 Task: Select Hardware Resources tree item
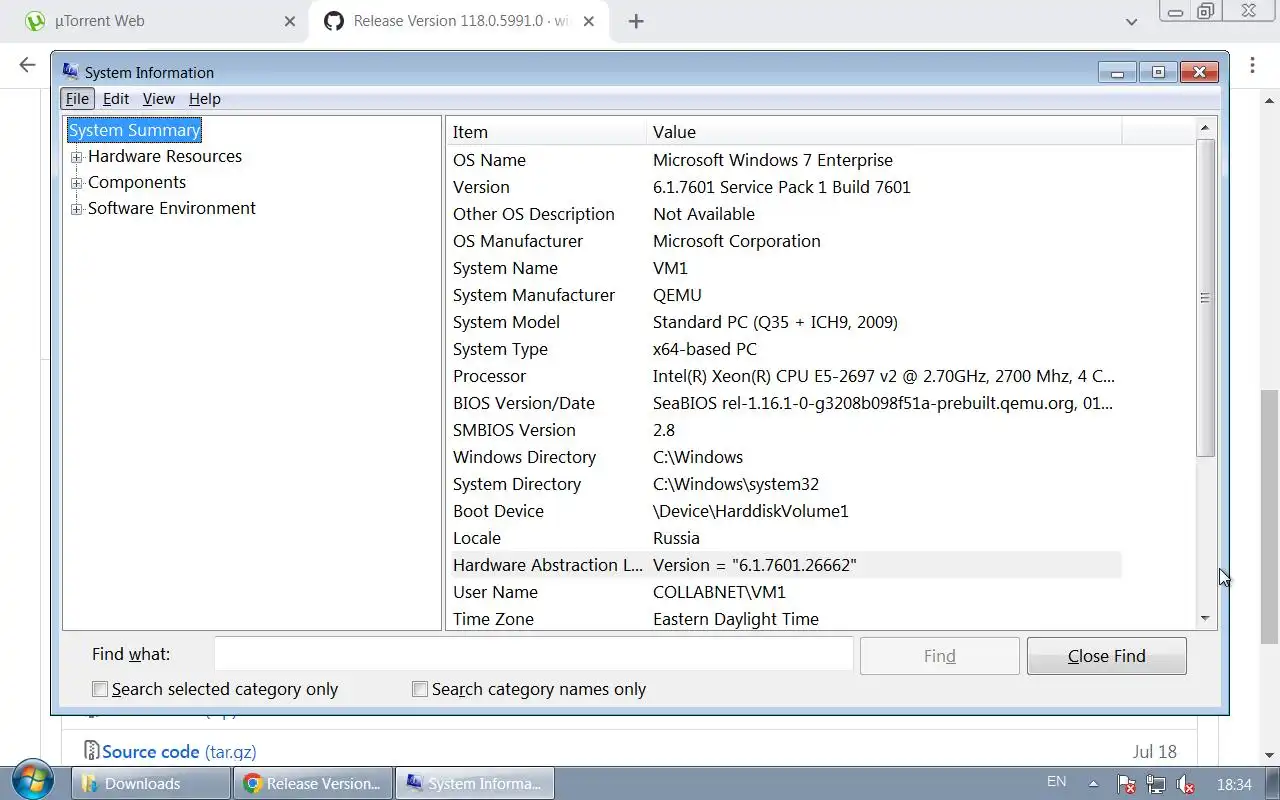click(165, 156)
